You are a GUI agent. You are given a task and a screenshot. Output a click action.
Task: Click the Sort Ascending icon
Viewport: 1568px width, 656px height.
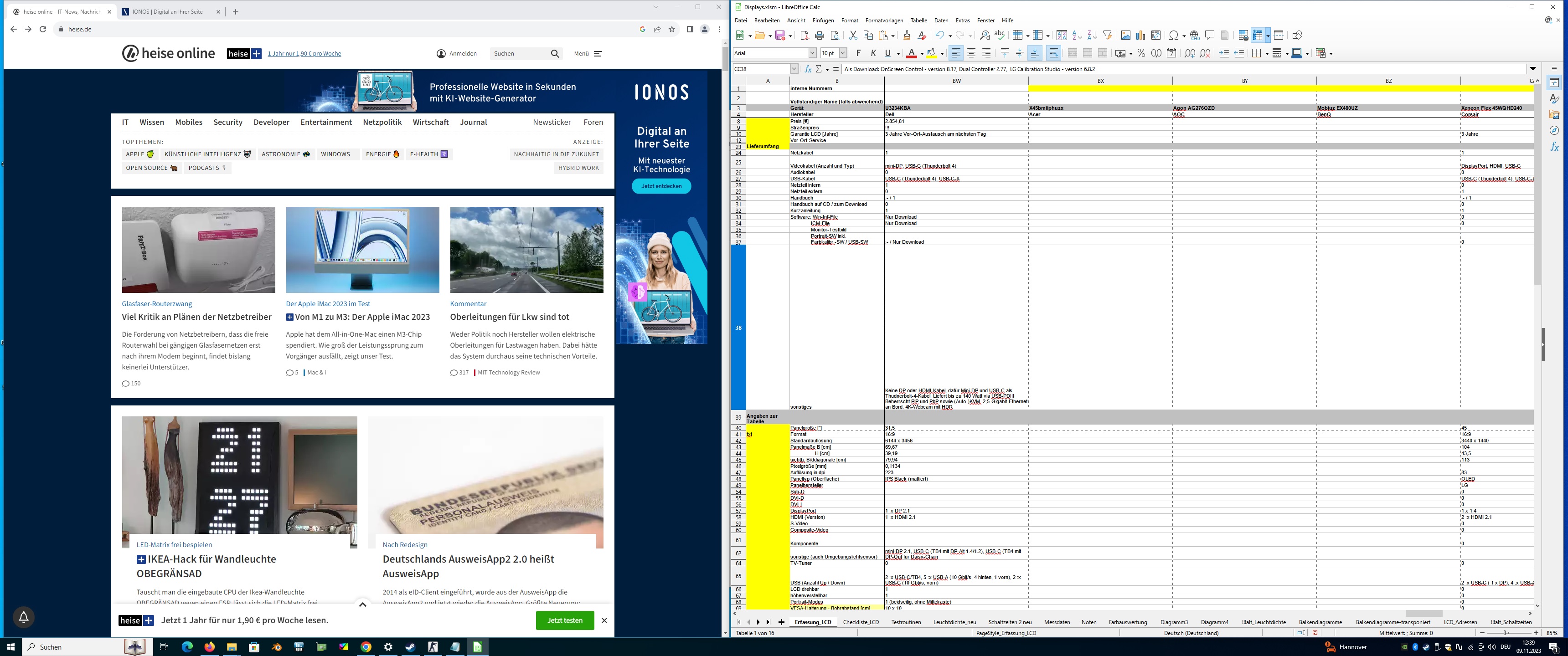[x=1077, y=35]
